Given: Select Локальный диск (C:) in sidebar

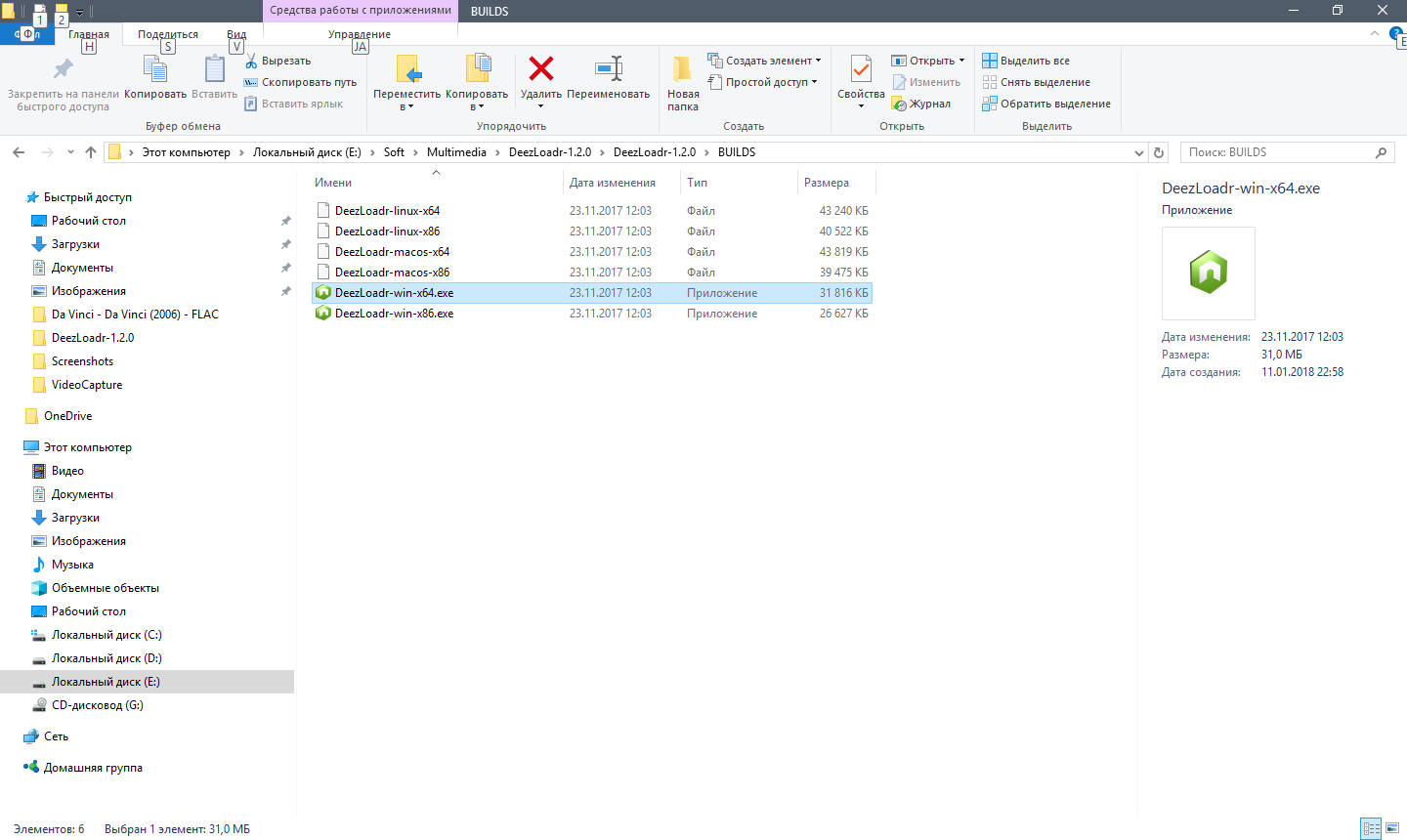Looking at the screenshot, I should 107,635.
